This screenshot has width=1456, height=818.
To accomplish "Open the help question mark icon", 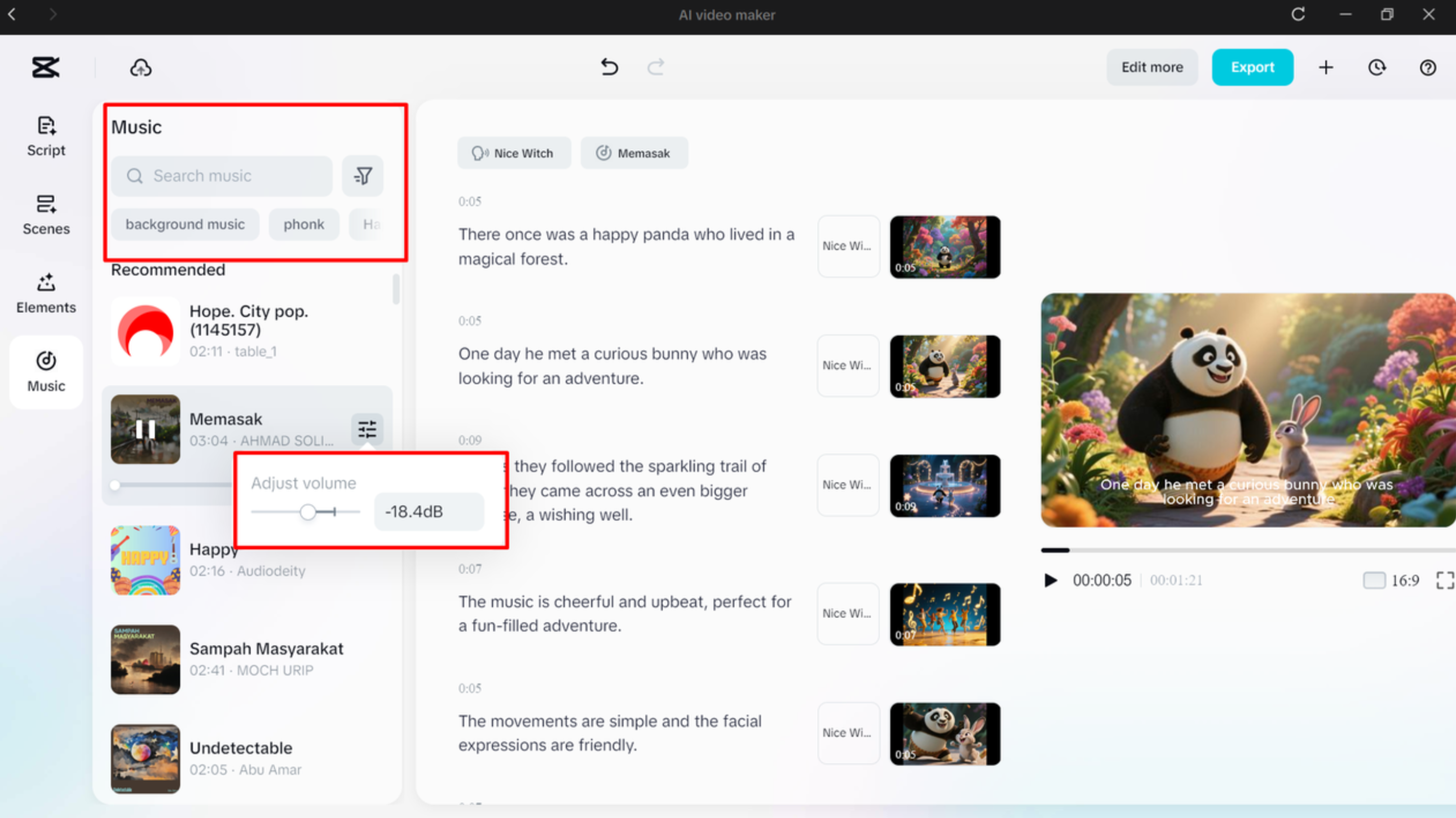I will point(1428,67).
